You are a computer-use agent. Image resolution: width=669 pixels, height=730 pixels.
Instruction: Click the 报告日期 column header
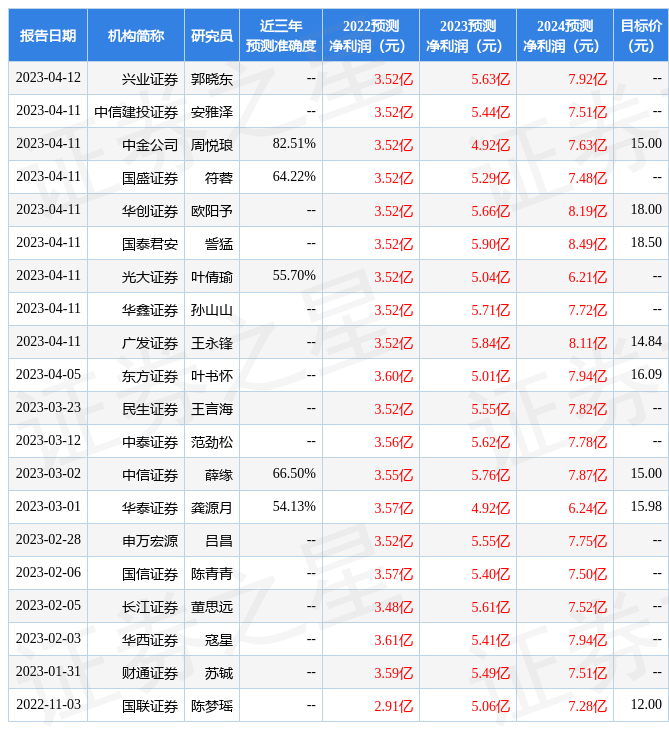pyautogui.click(x=48, y=35)
